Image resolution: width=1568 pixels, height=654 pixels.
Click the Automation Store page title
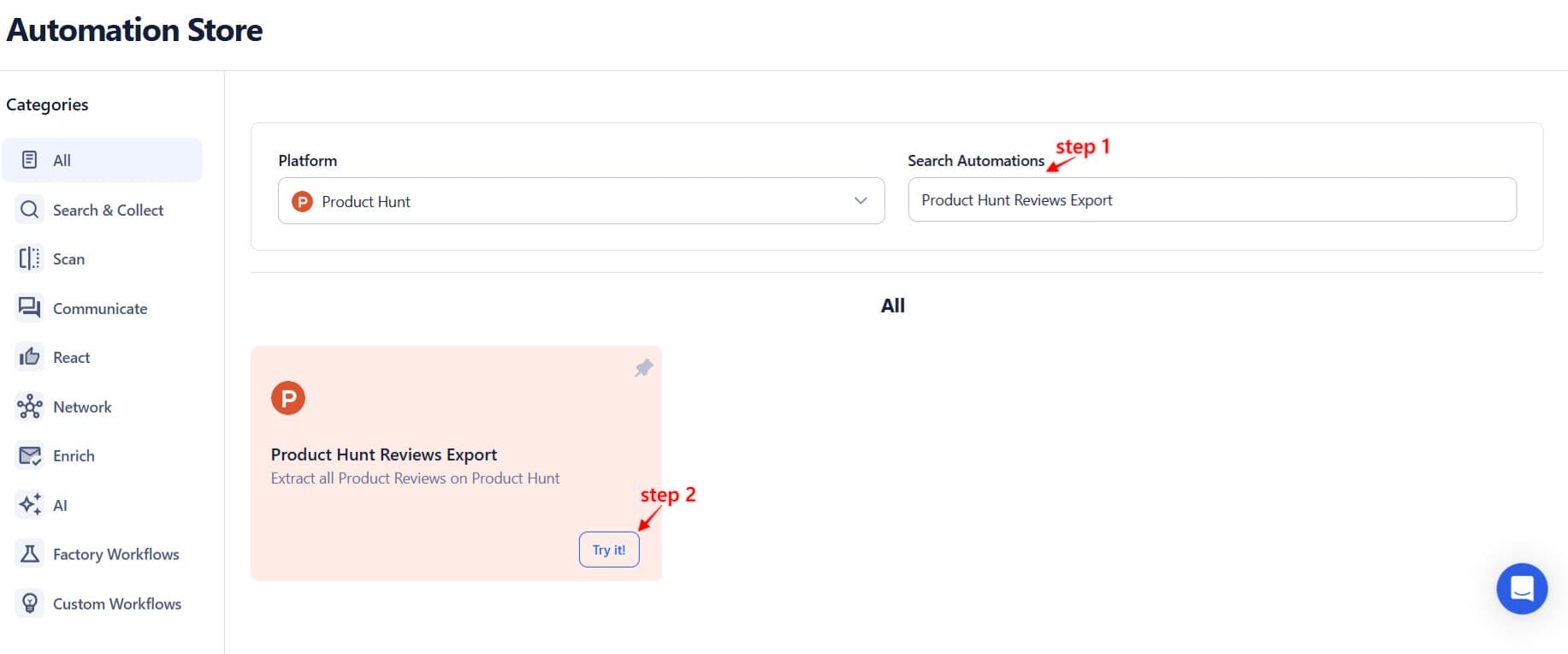pos(134,30)
